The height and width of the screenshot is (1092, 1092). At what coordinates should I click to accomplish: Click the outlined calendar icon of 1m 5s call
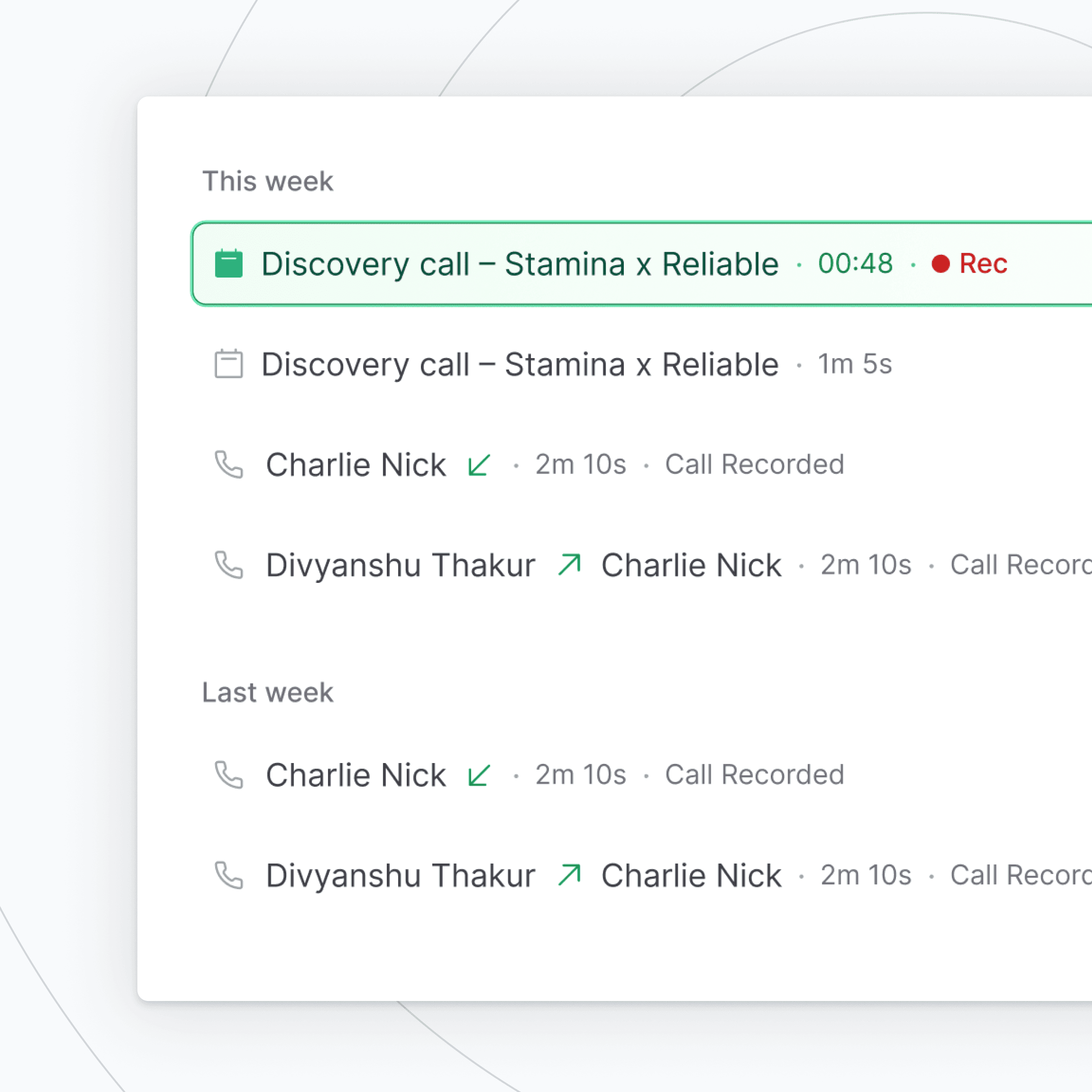pyautogui.click(x=229, y=364)
